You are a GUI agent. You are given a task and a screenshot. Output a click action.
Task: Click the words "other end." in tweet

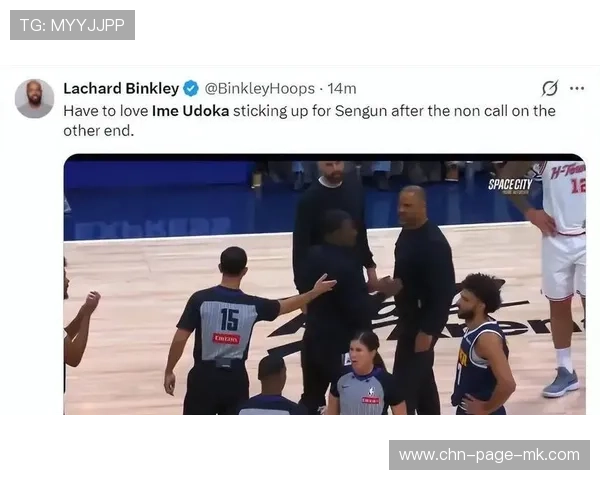pos(99,131)
